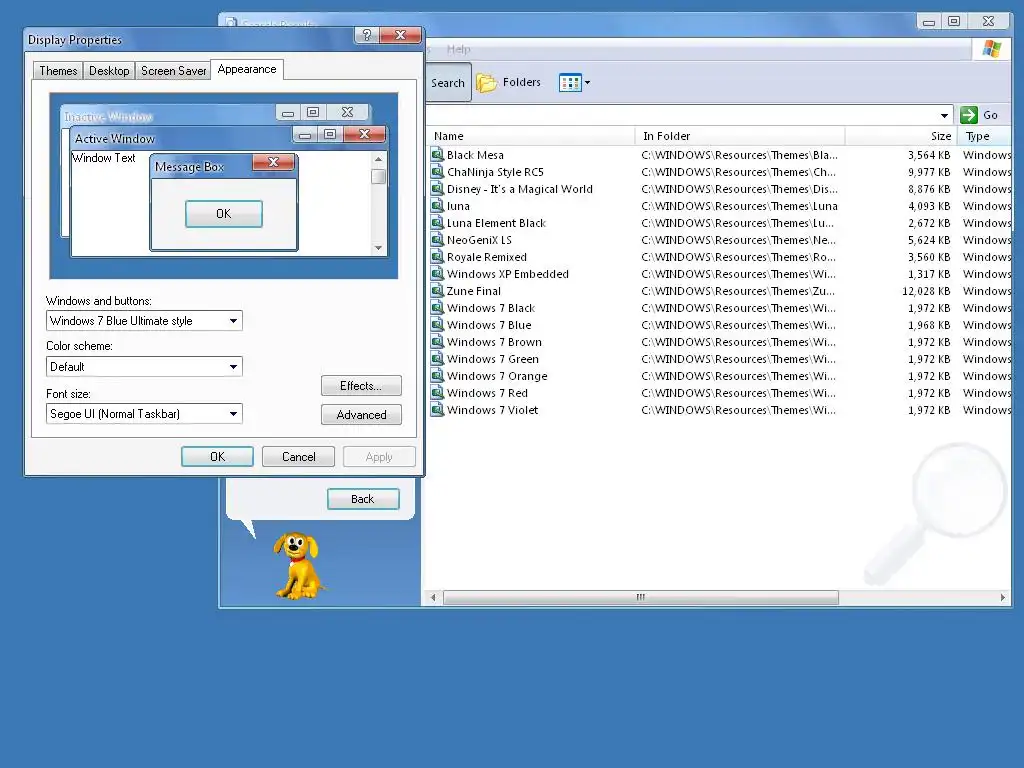Click the Disney Magical World file icon

coord(438,189)
